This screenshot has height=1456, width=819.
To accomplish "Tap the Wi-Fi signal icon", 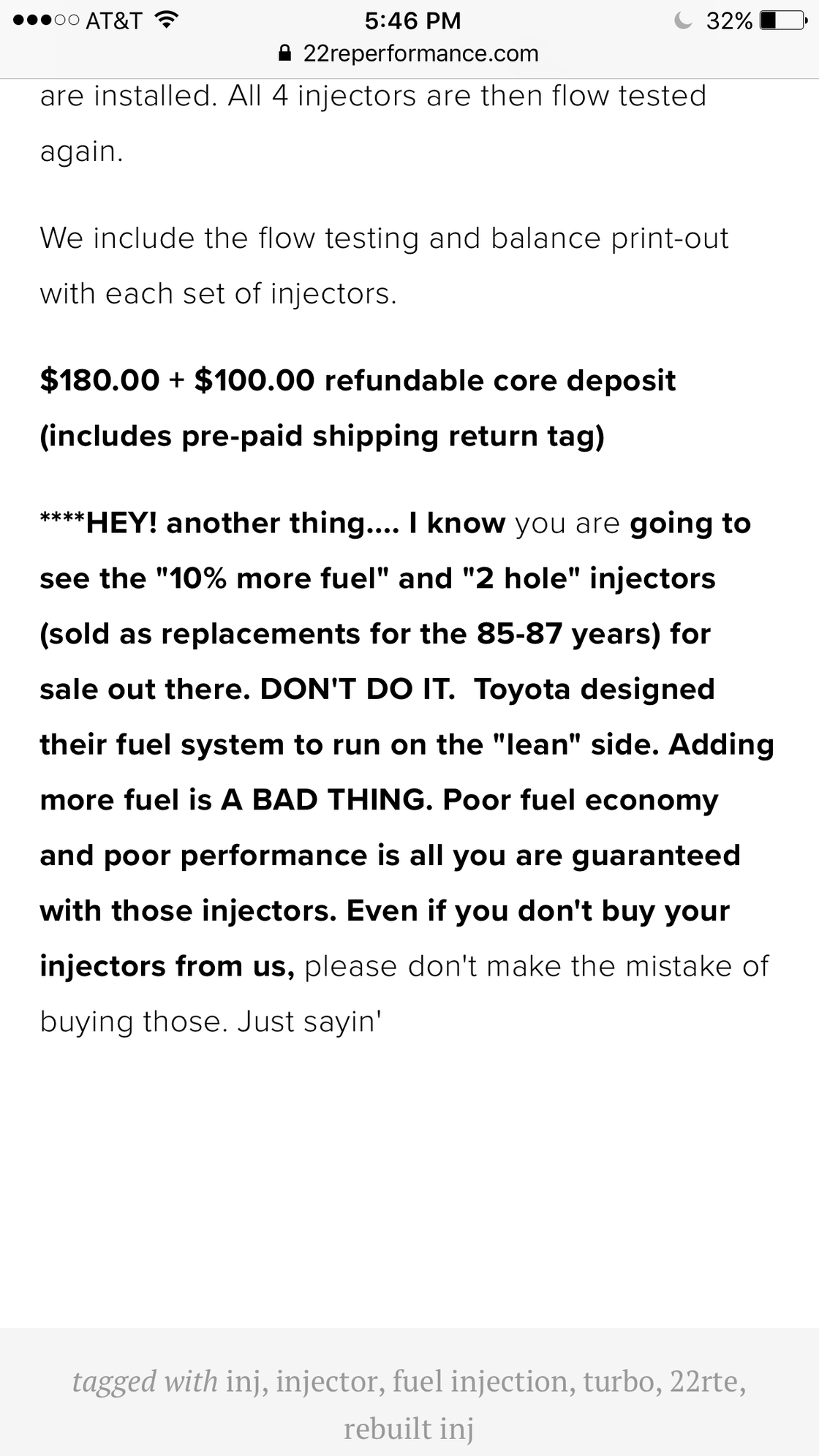I will 167,20.
